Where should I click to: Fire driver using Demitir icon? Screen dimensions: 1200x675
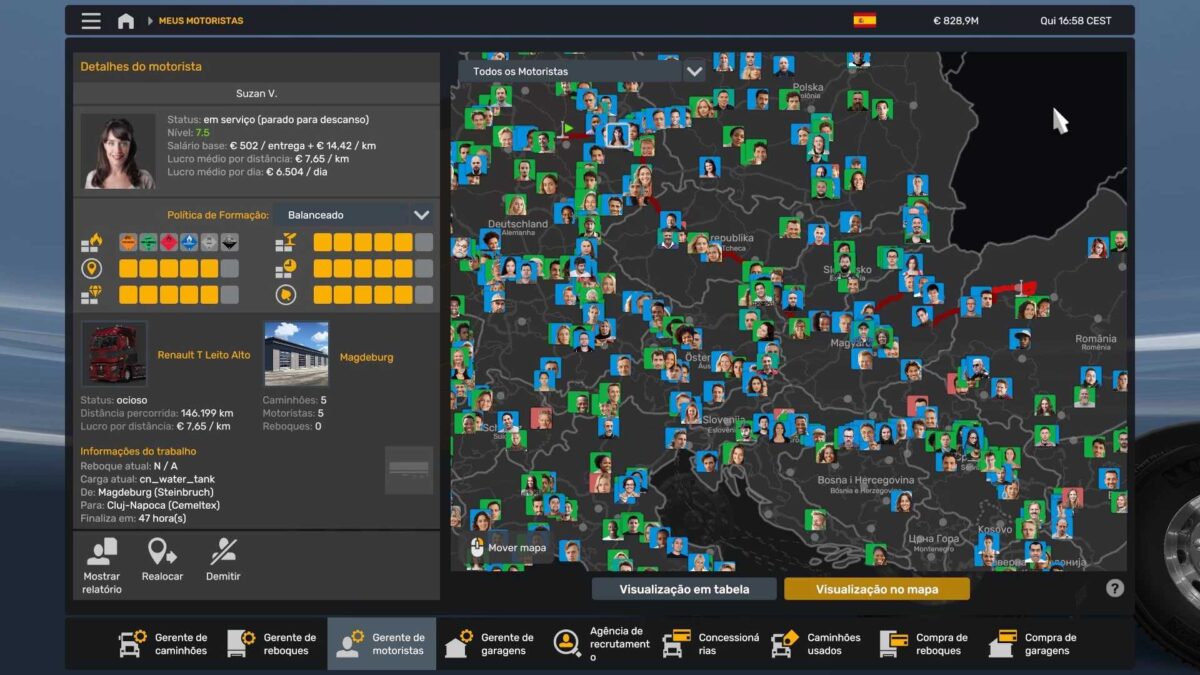click(x=223, y=565)
